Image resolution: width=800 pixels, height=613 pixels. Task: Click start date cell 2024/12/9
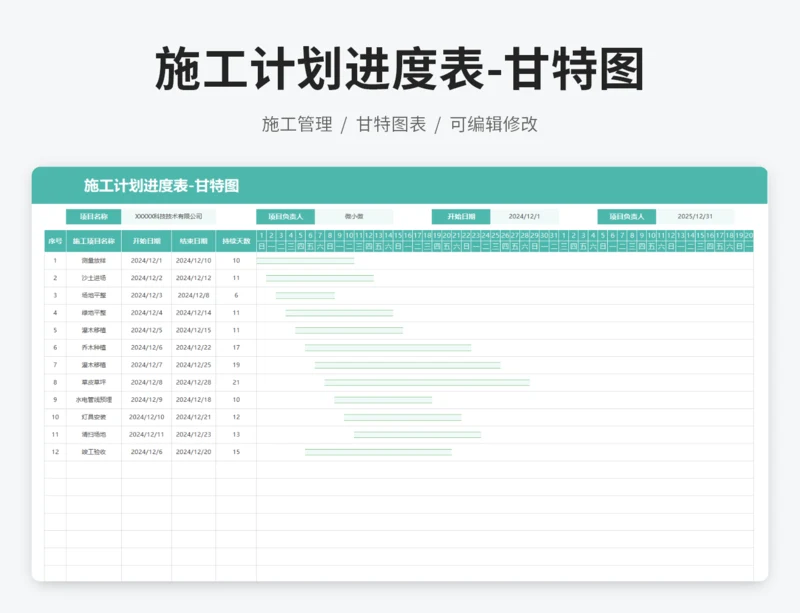[146, 400]
